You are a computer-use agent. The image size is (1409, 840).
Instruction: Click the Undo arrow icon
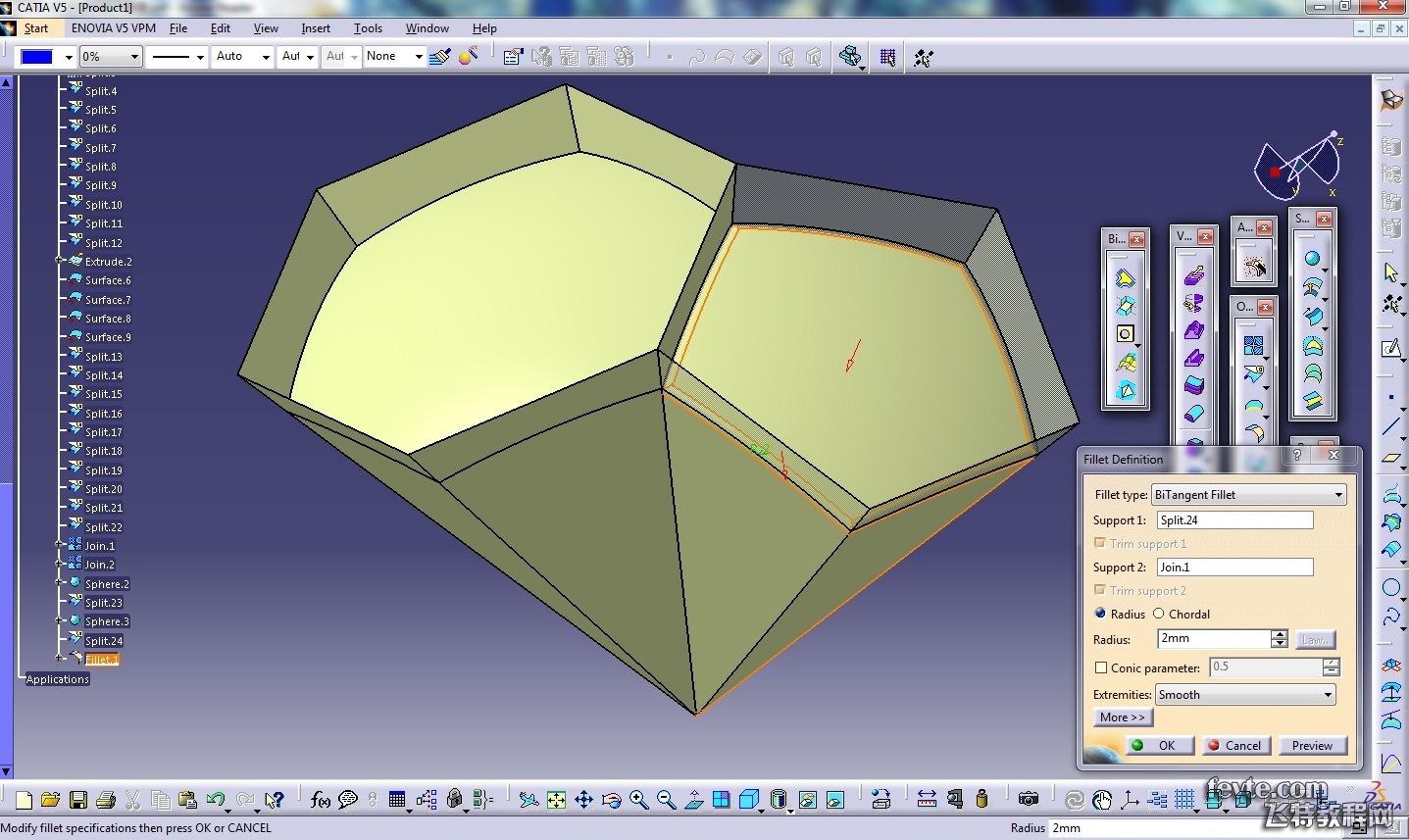[216, 801]
